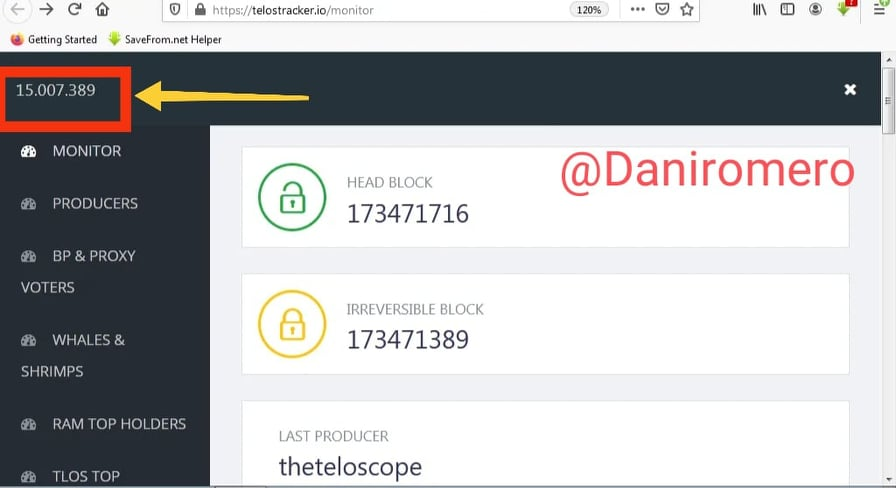Screen dimensions: 896x488
Task: Click the LAST PRODUCER label
Action: coord(334,436)
